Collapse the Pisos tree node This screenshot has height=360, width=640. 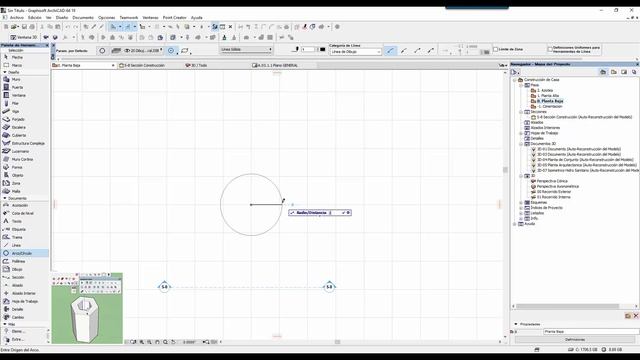(x=521, y=85)
